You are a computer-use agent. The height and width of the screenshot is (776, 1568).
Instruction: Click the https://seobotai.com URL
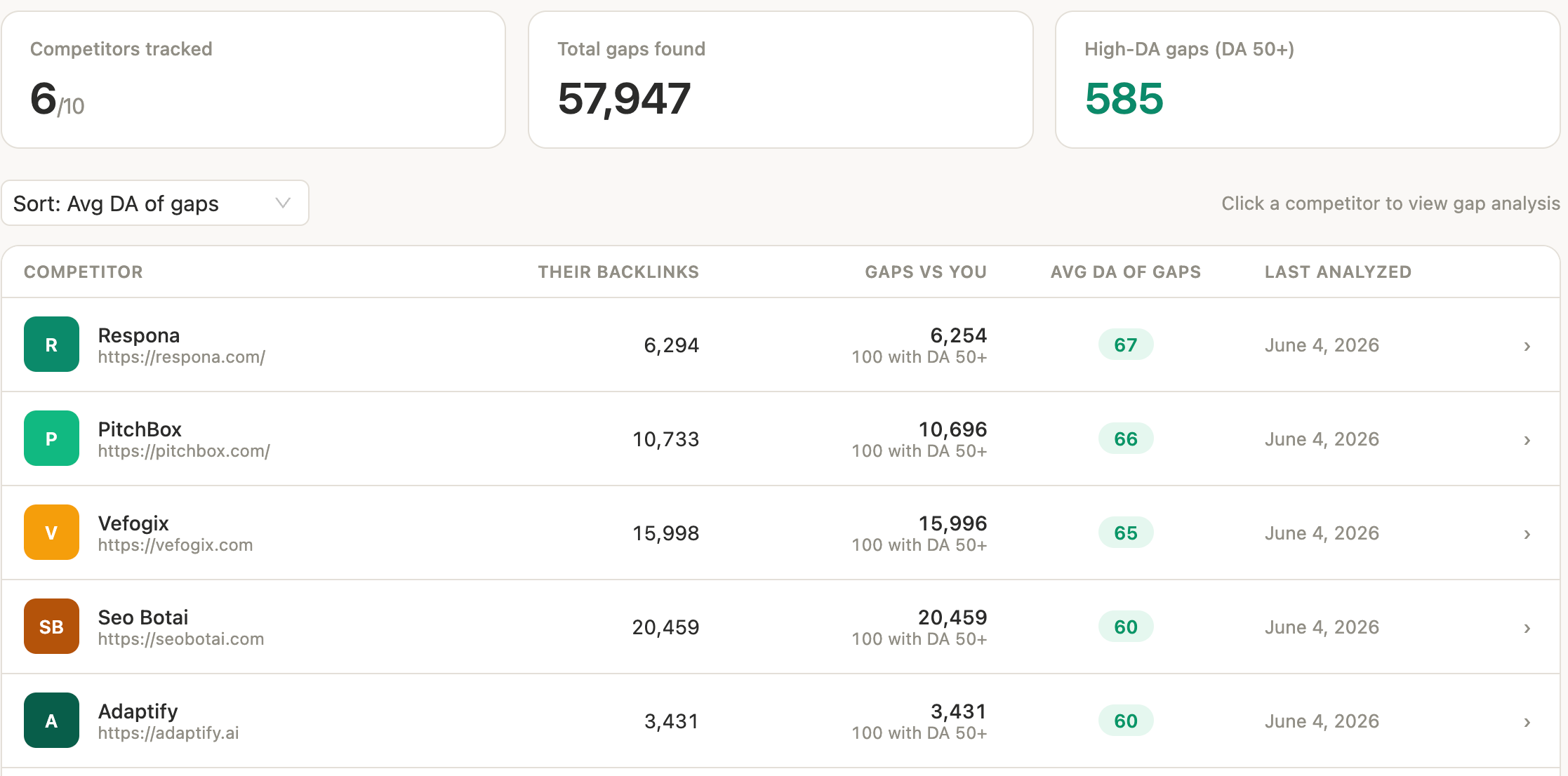(x=181, y=639)
